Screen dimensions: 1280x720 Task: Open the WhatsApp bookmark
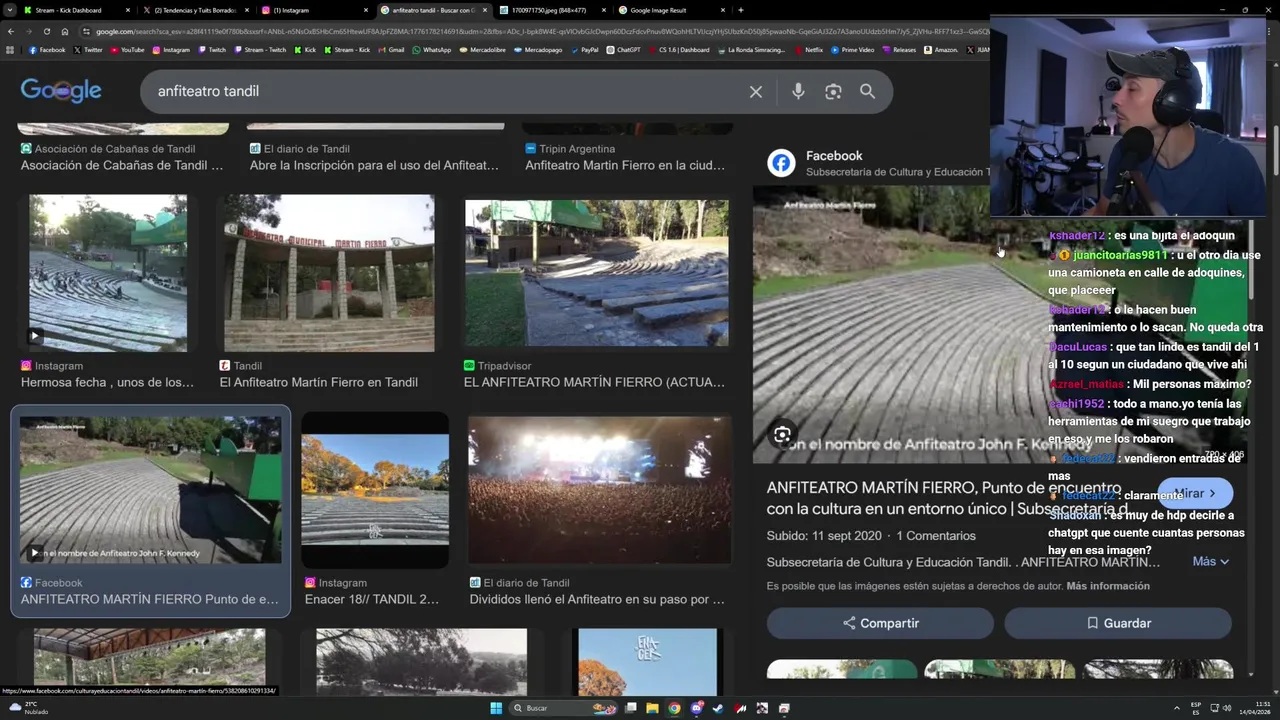click(x=431, y=50)
